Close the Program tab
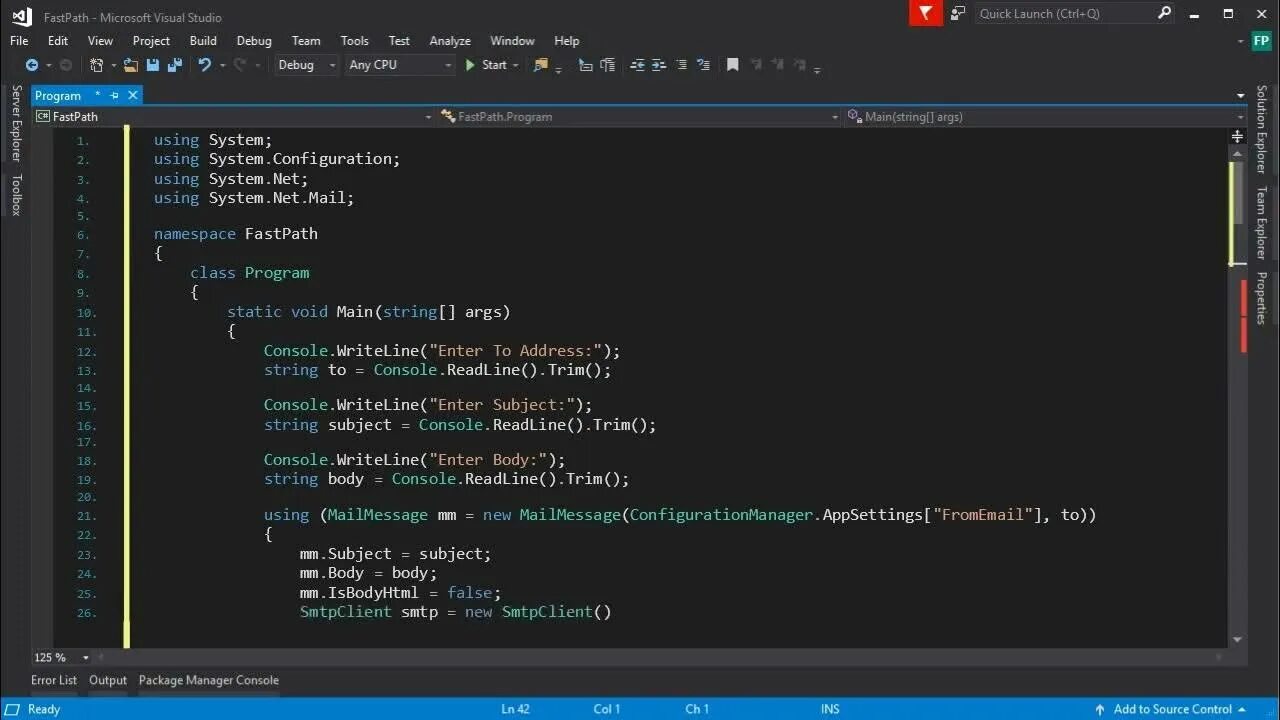Image resolution: width=1280 pixels, height=720 pixels. (132, 95)
